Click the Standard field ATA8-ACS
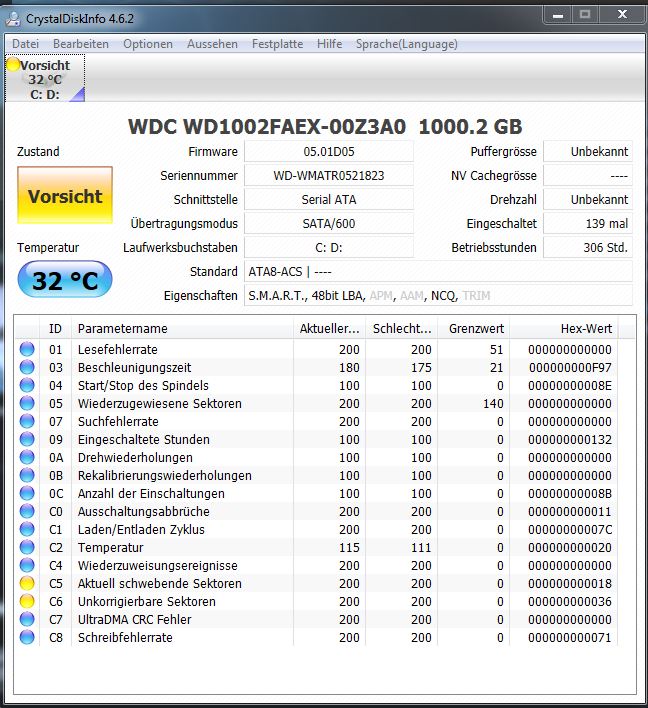 click(438, 271)
